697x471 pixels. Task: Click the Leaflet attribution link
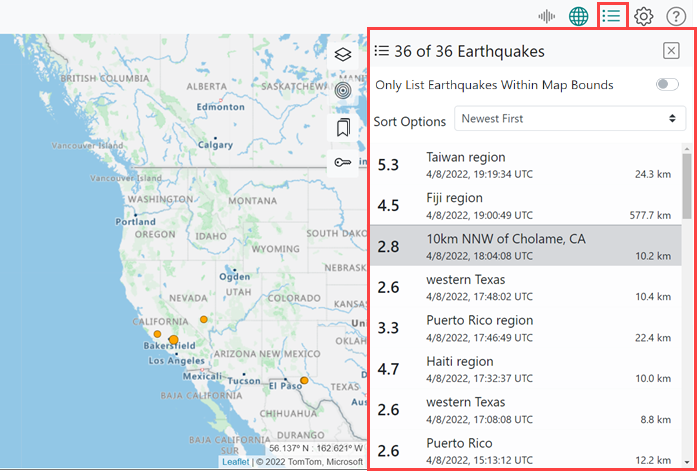coord(235,462)
